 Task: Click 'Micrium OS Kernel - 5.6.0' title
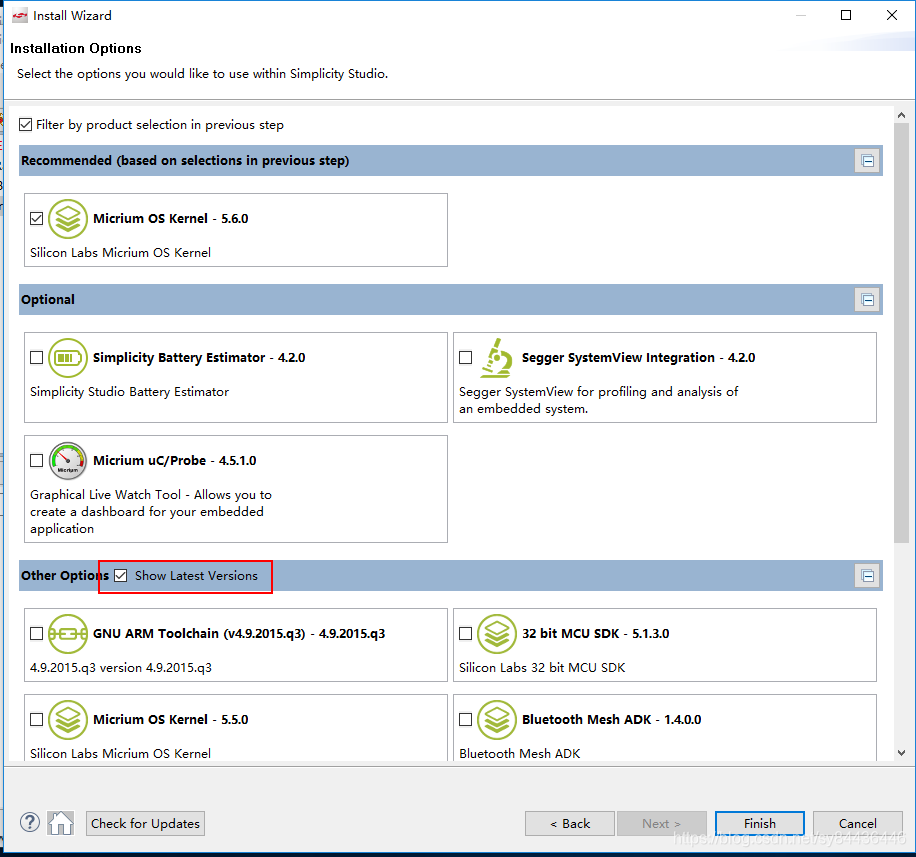(x=171, y=218)
